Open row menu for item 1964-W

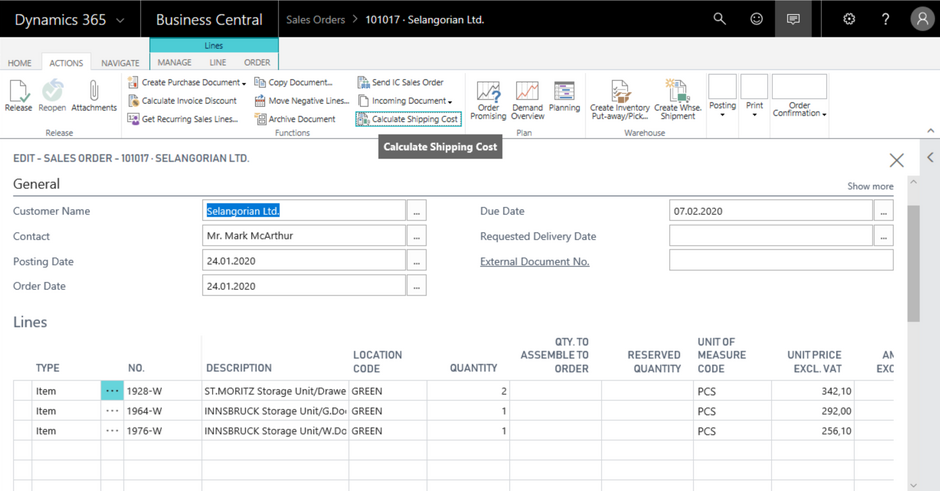click(x=112, y=411)
